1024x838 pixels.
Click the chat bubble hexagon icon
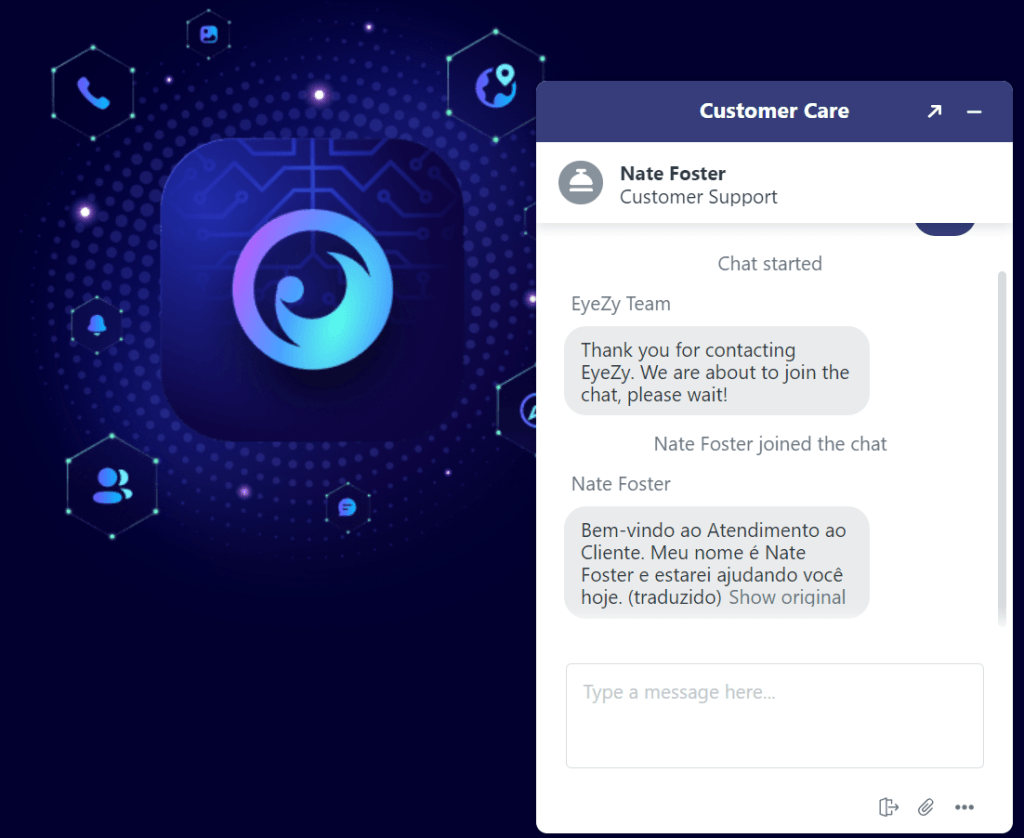click(x=347, y=507)
